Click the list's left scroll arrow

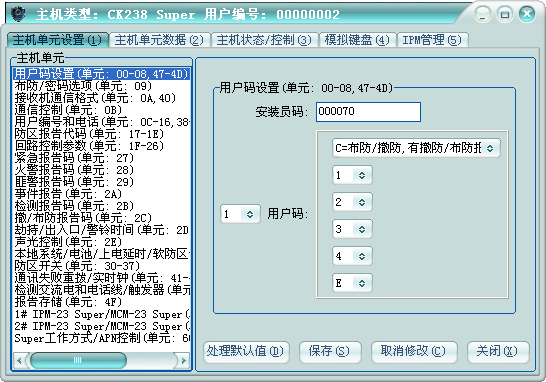[20, 360]
